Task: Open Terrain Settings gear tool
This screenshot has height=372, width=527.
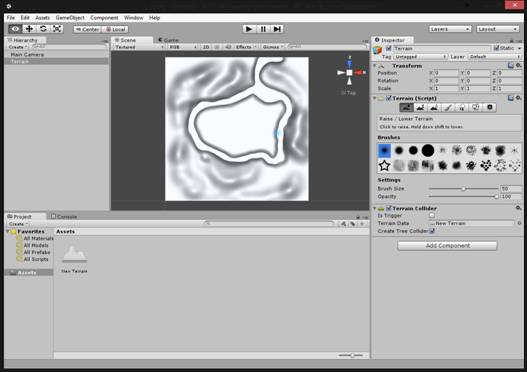Action: coord(490,108)
